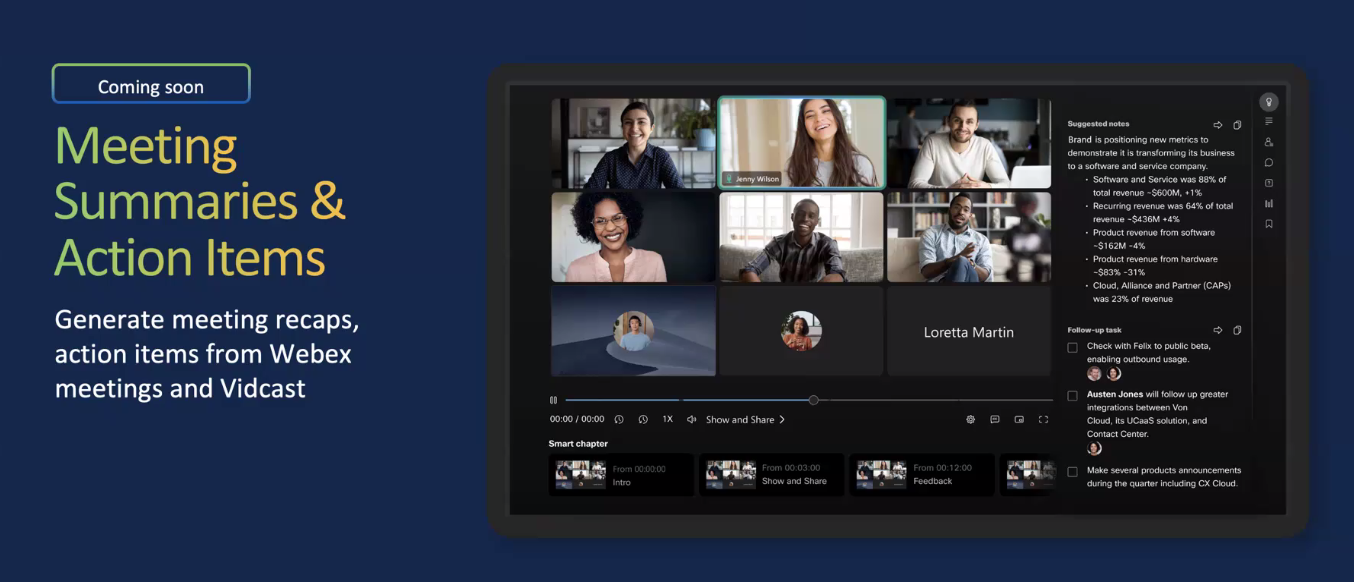
Task: Open the chat bubble sidebar icon
Action: pos(1269,162)
